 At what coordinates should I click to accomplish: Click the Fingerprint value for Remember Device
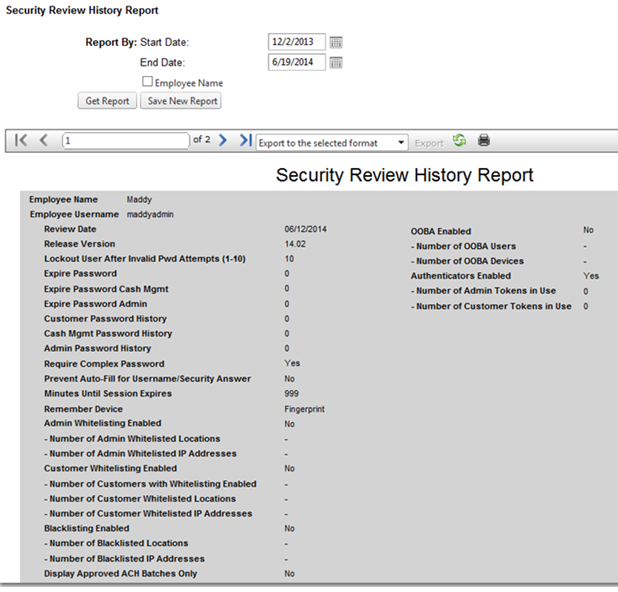304,409
